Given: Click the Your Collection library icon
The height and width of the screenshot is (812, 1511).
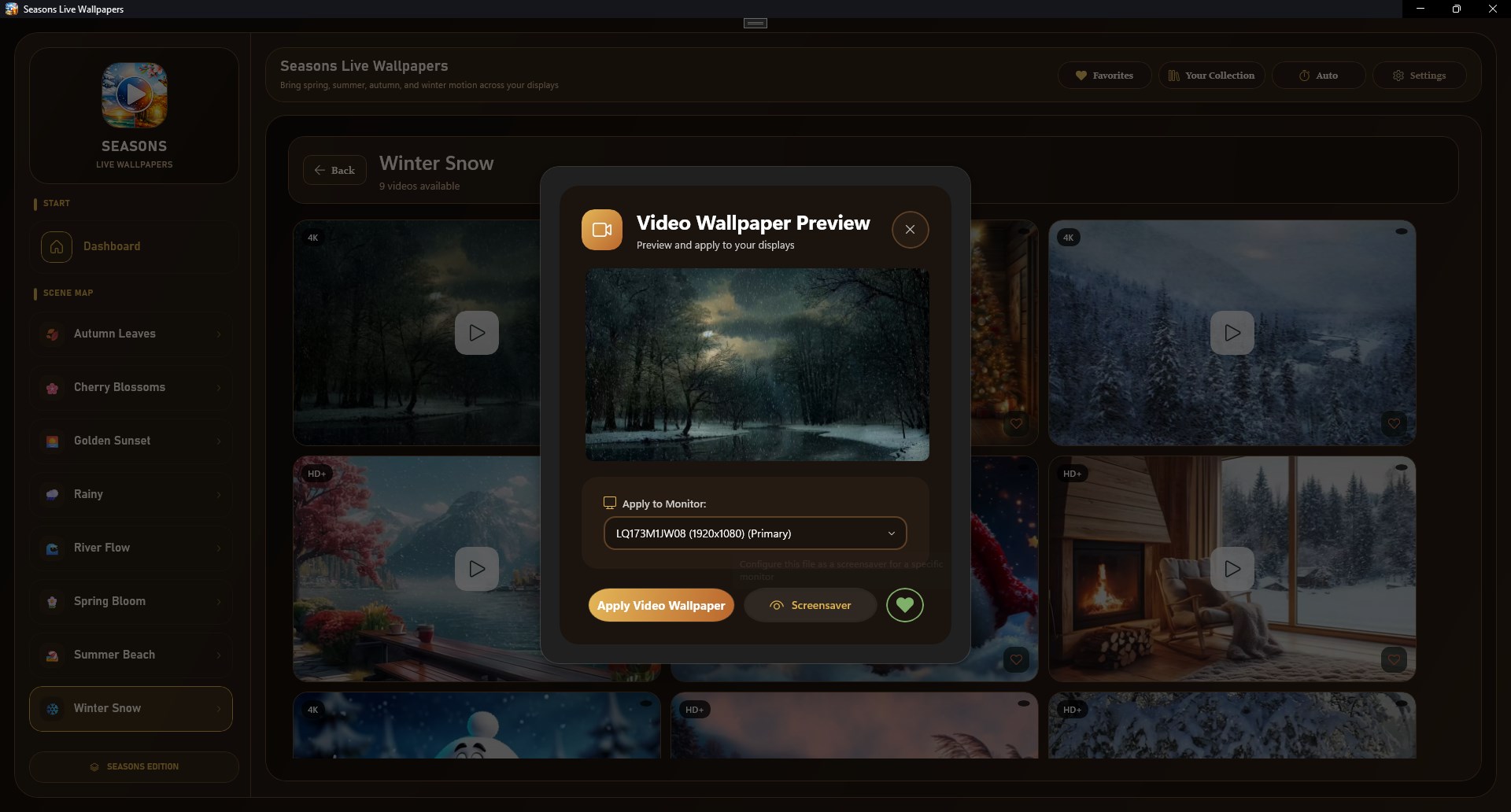Looking at the screenshot, I should (x=1173, y=76).
